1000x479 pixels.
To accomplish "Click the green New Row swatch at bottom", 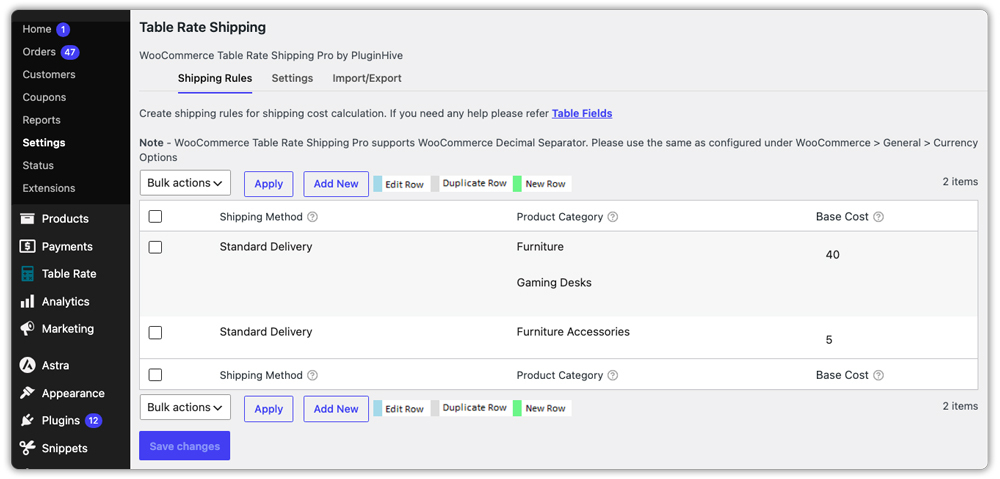I will tap(518, 408).
